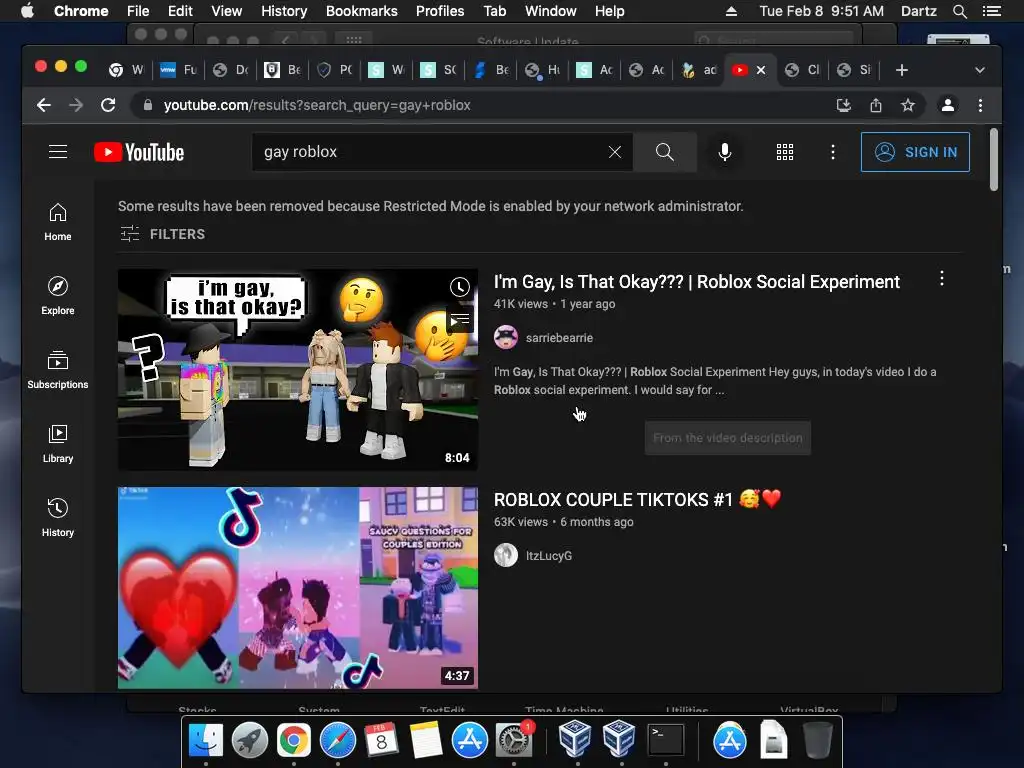Screen dimensions: 1024x768
Task: Open the Bookmarks menu in menu bar
Action: coord(362,11)
